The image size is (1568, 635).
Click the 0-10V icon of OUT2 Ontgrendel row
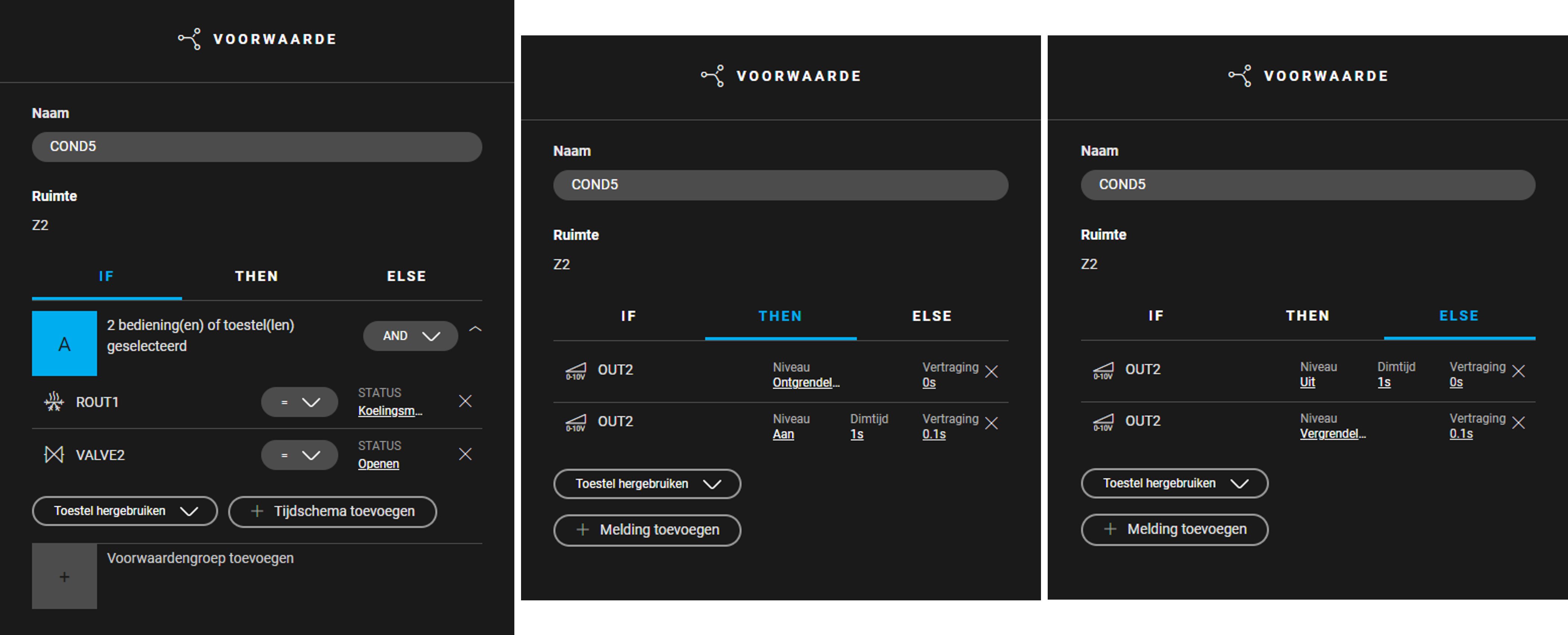(x=575, y=371)
